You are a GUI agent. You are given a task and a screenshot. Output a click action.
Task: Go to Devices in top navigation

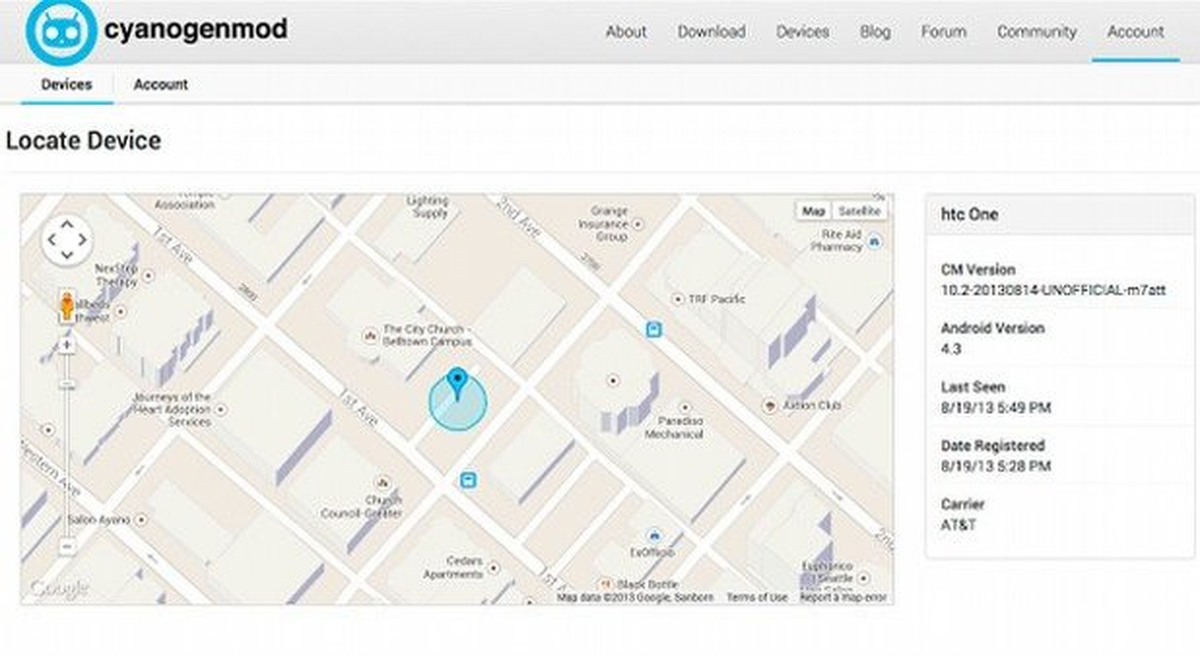tap(802, 31)
